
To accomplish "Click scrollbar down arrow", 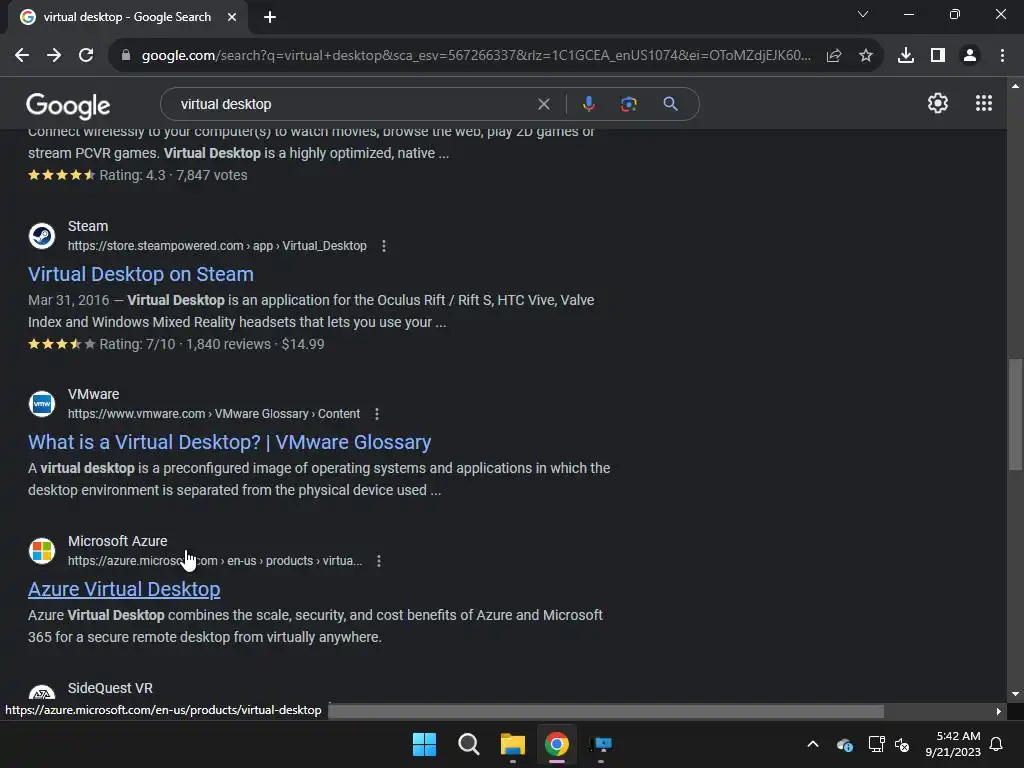I will click(1015, 694).
